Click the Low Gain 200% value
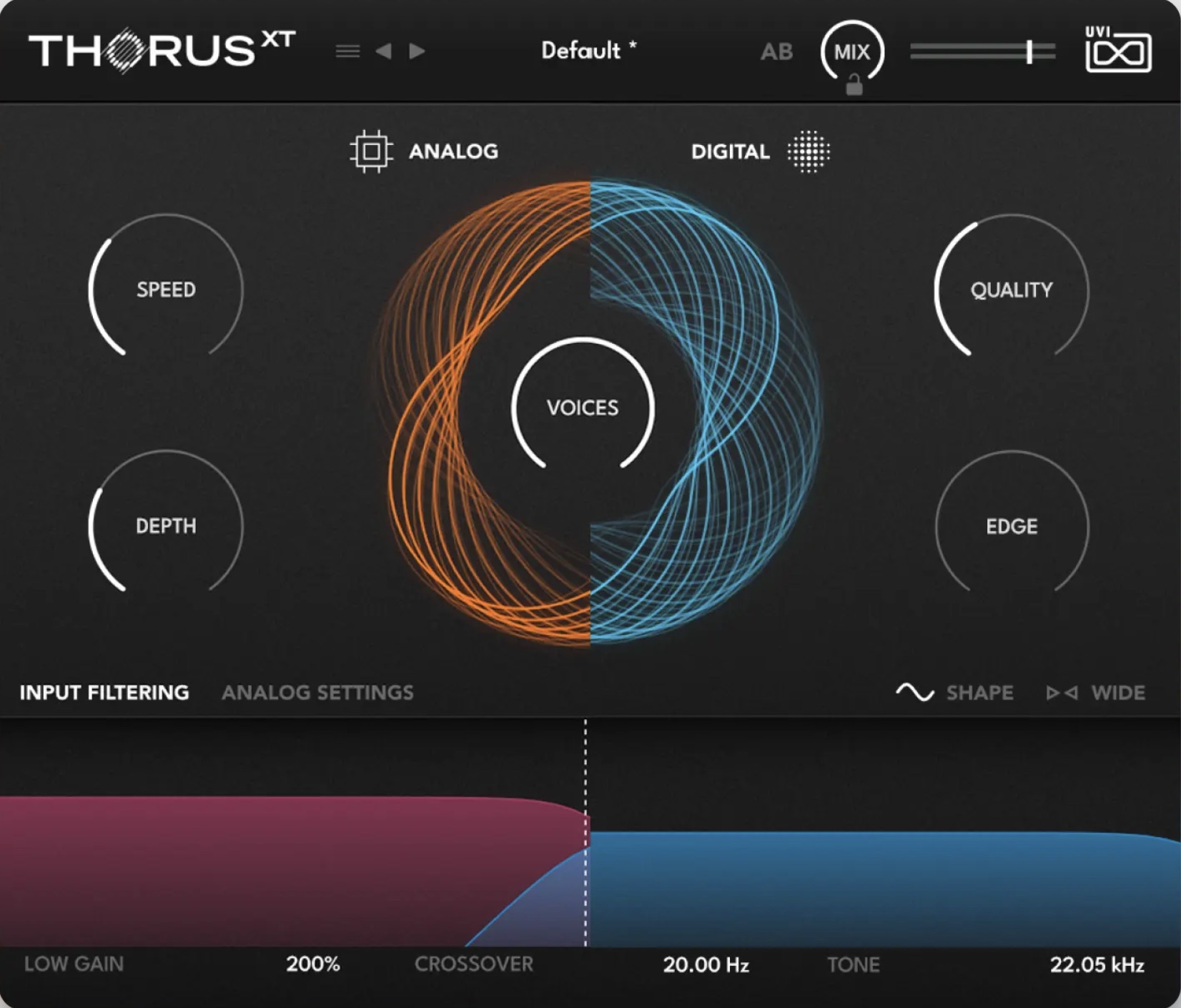1181x1008 pixels. tap(313, 964)
